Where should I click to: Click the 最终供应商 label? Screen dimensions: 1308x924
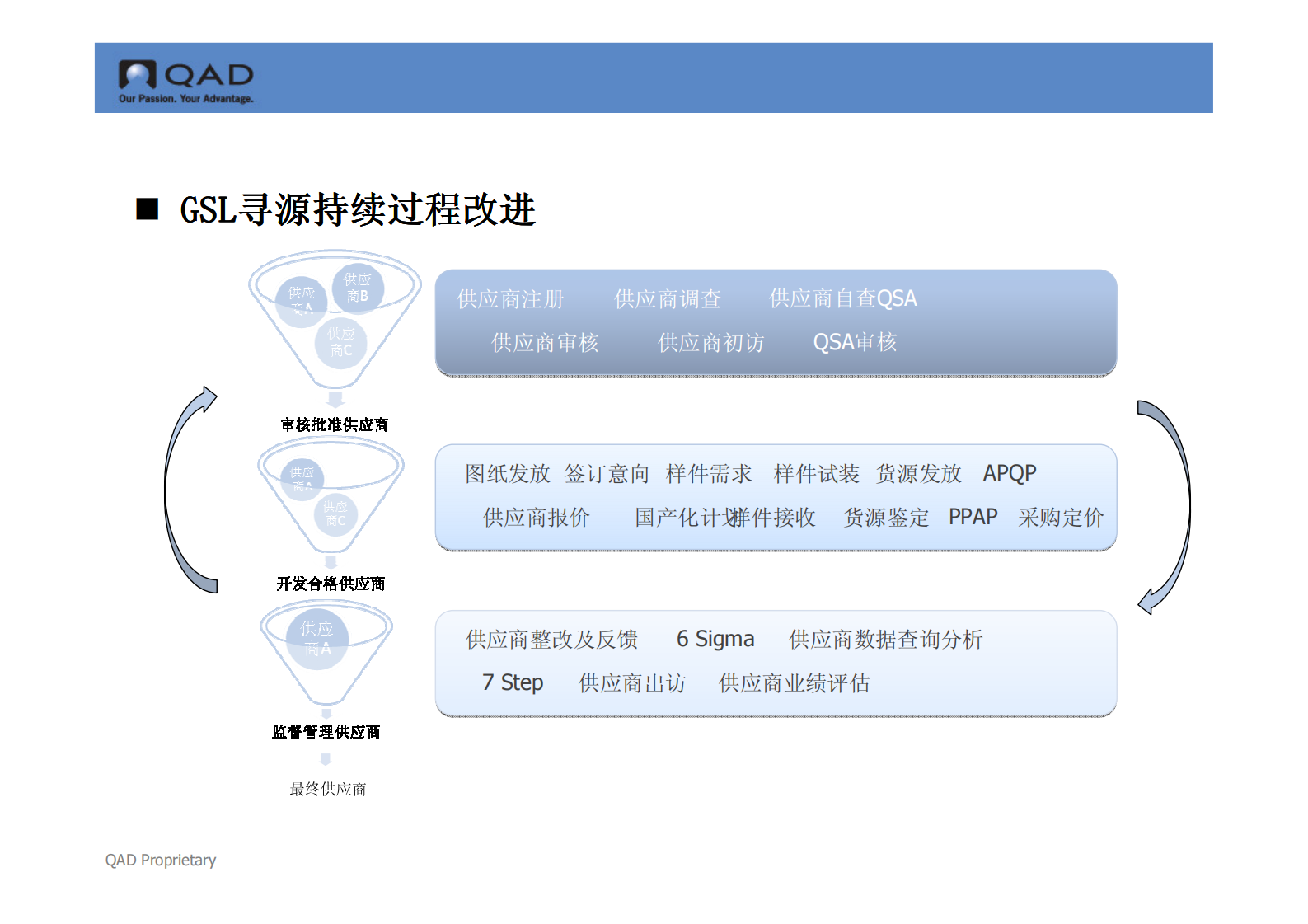[x=328, y=789]
